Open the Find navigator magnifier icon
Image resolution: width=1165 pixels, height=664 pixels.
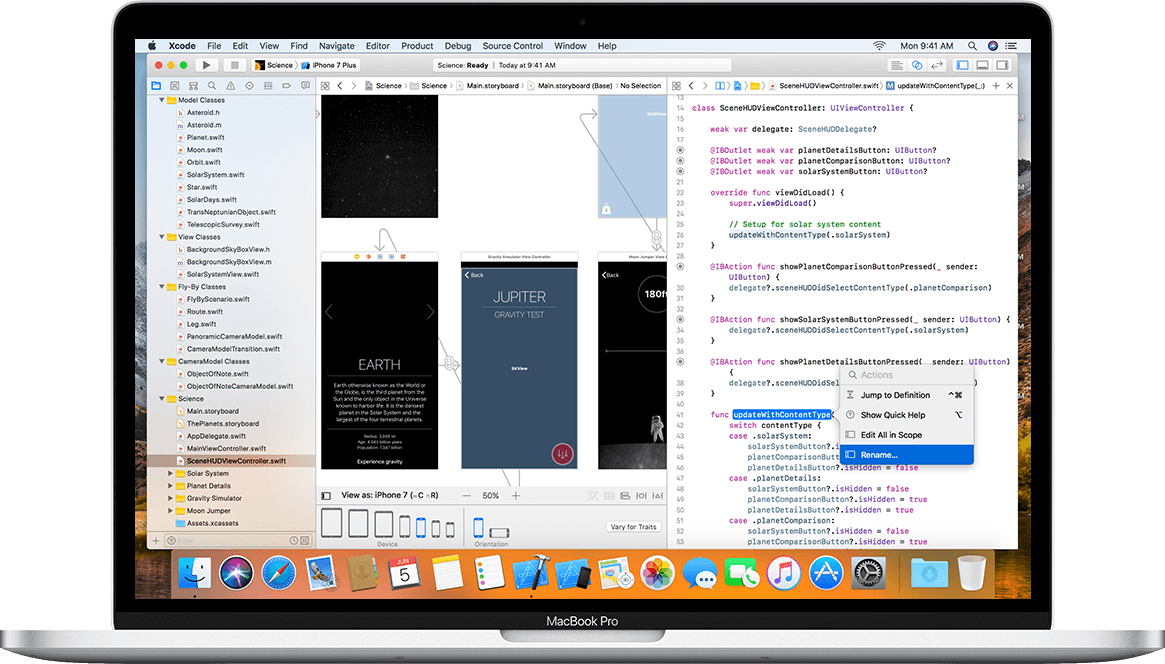click(x=212, y=86)
